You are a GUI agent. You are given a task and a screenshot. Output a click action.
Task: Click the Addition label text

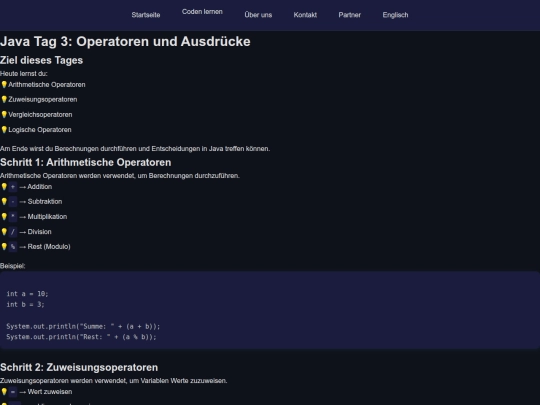(x=40, y=187)
